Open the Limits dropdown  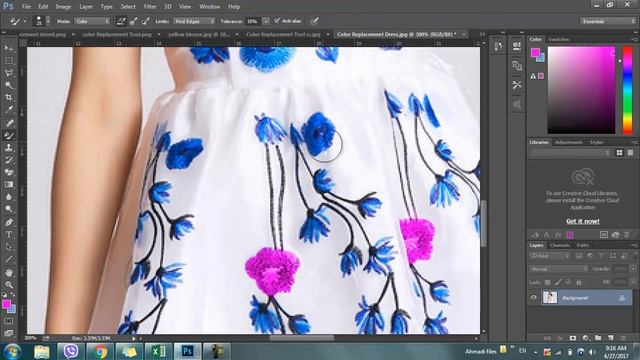194,21
